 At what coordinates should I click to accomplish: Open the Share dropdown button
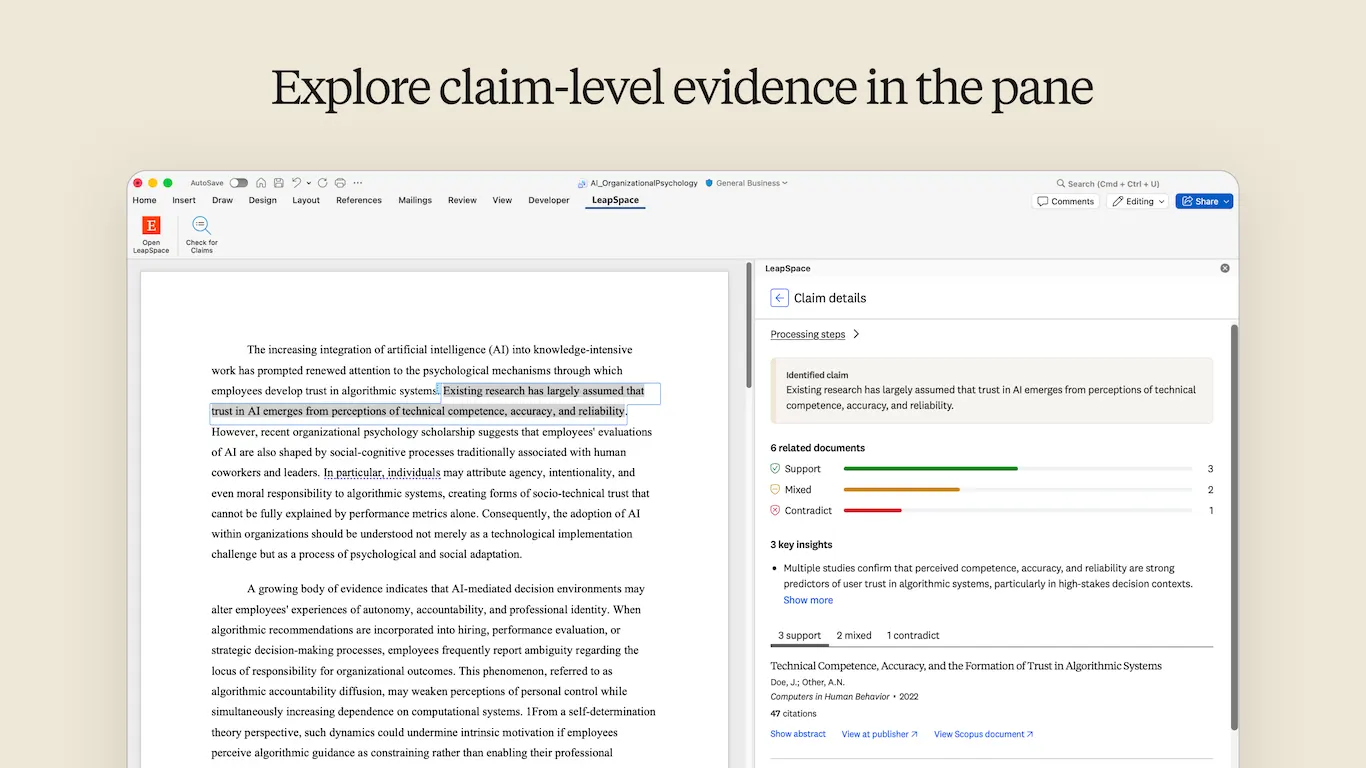coord(1204,201)
